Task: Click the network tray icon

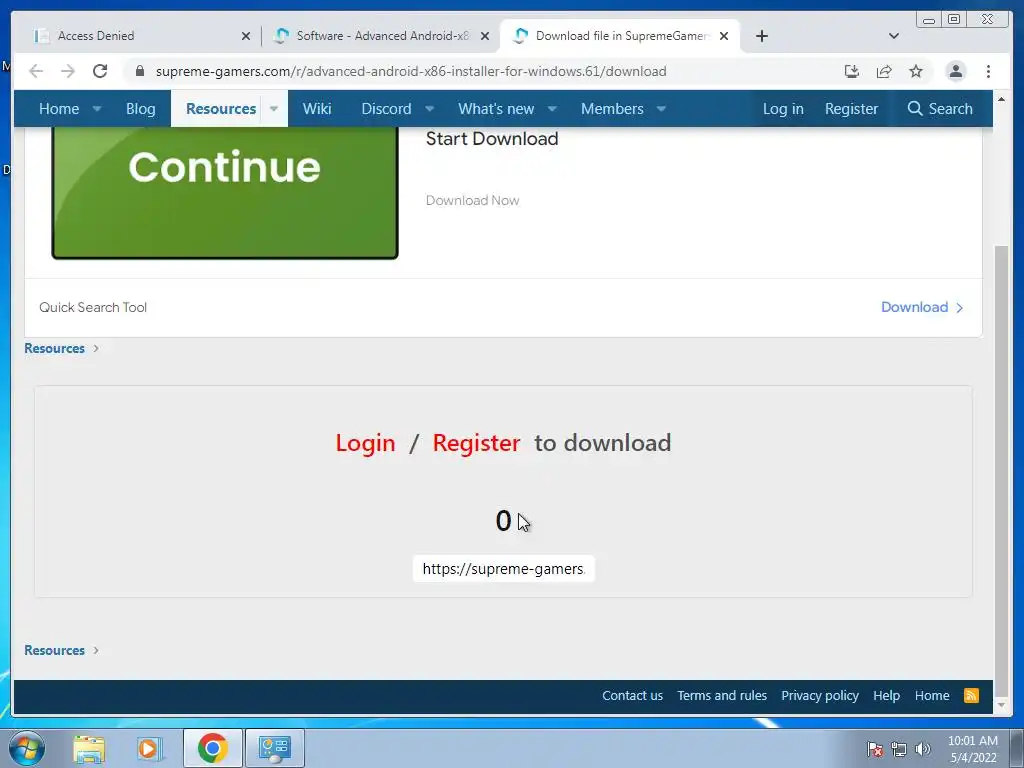Action: (899, 749)
